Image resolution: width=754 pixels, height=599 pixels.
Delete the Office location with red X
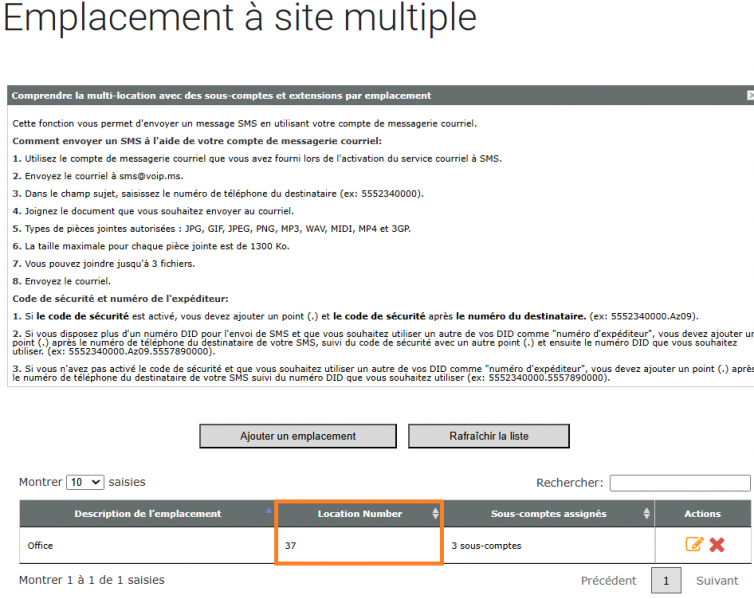[x=716, y=545]
